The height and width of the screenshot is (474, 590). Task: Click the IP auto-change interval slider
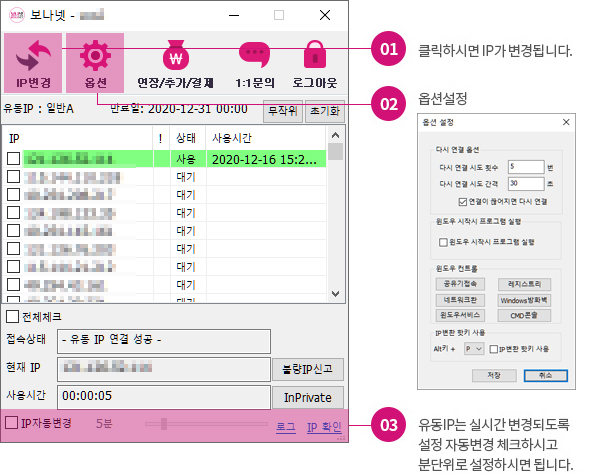coord(206,424)
